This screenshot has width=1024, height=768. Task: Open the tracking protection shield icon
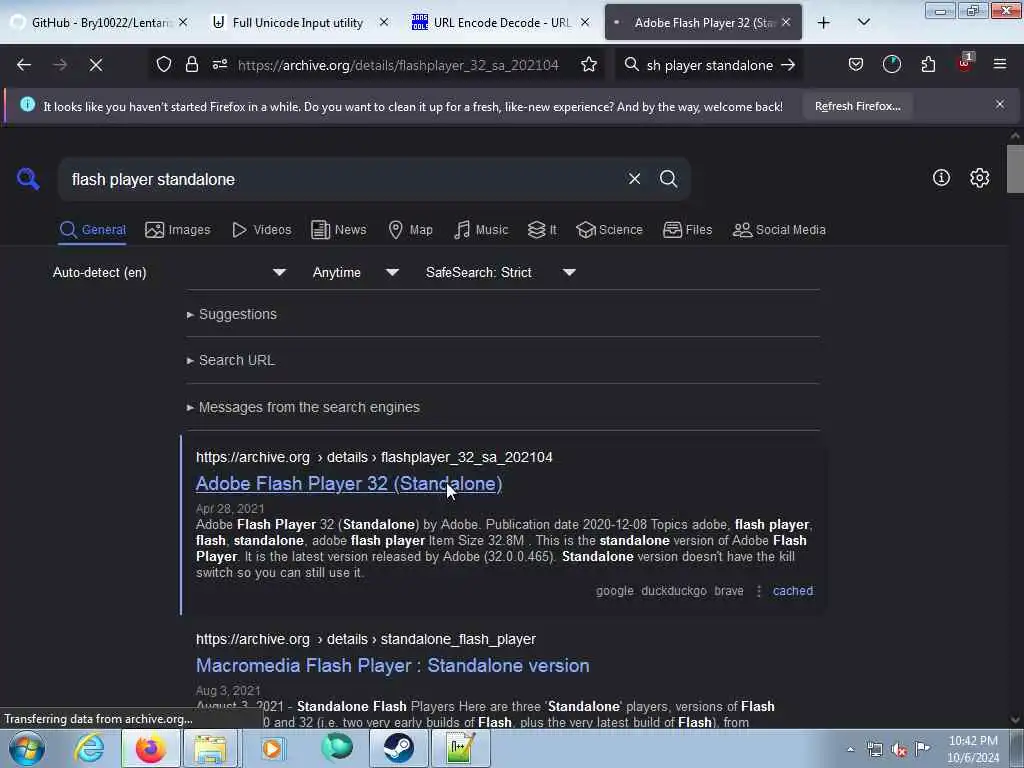(164, 65)
